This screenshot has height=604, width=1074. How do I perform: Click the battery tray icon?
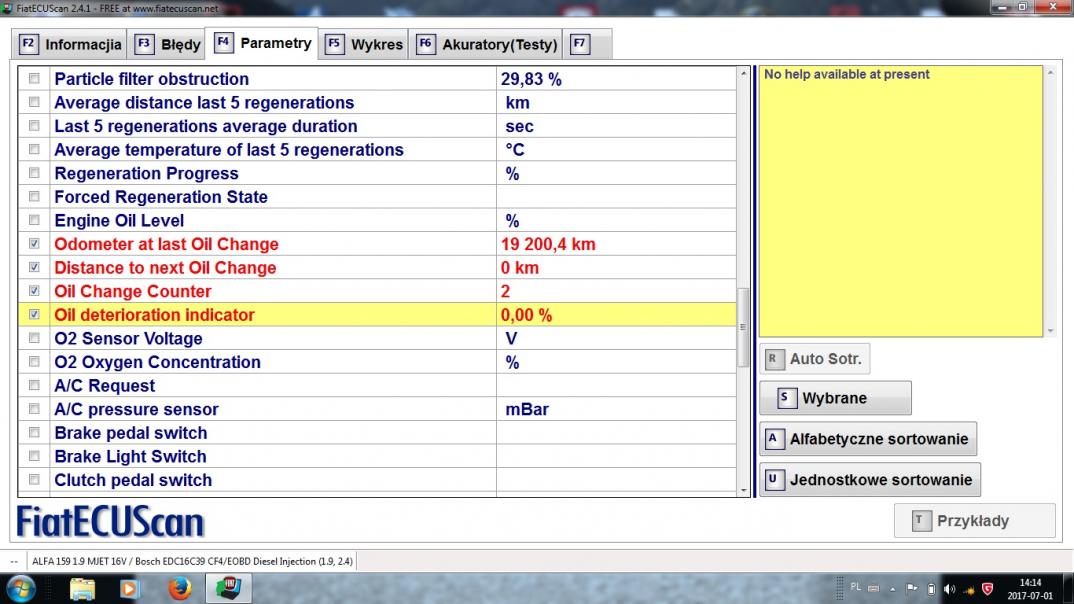click(931, 589)
